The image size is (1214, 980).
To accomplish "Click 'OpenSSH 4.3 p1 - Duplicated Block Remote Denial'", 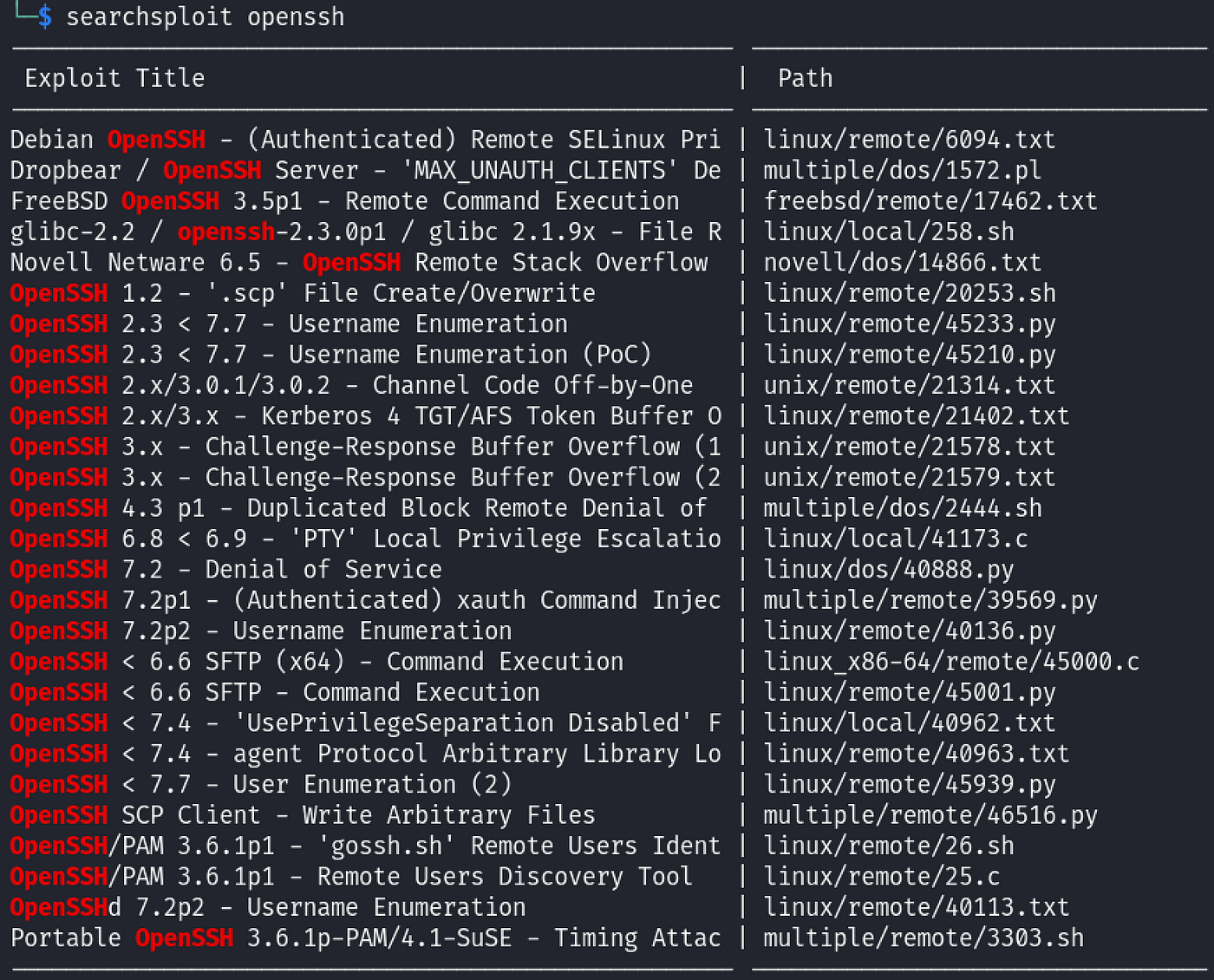I will (x=358, y=508).
